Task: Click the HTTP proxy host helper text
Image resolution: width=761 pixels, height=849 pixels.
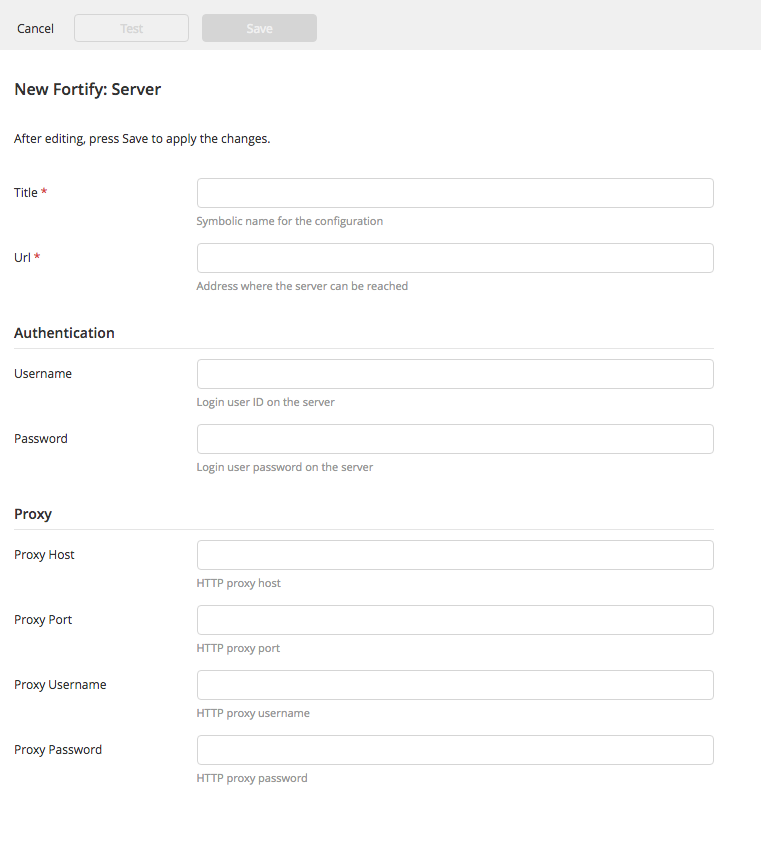Action: point(238,583)
